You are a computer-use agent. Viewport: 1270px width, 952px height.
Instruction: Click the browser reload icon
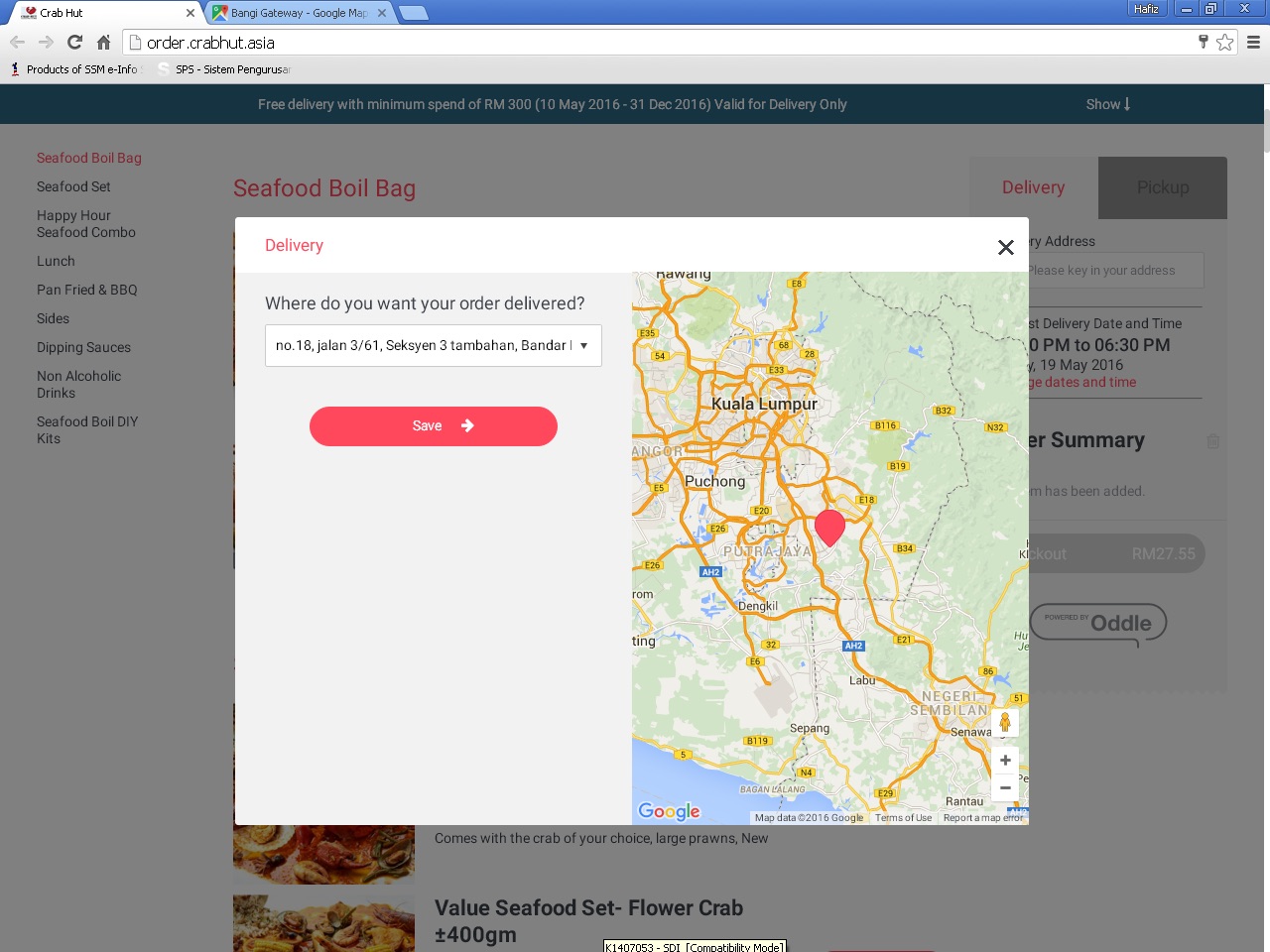[x=74, y=42]
